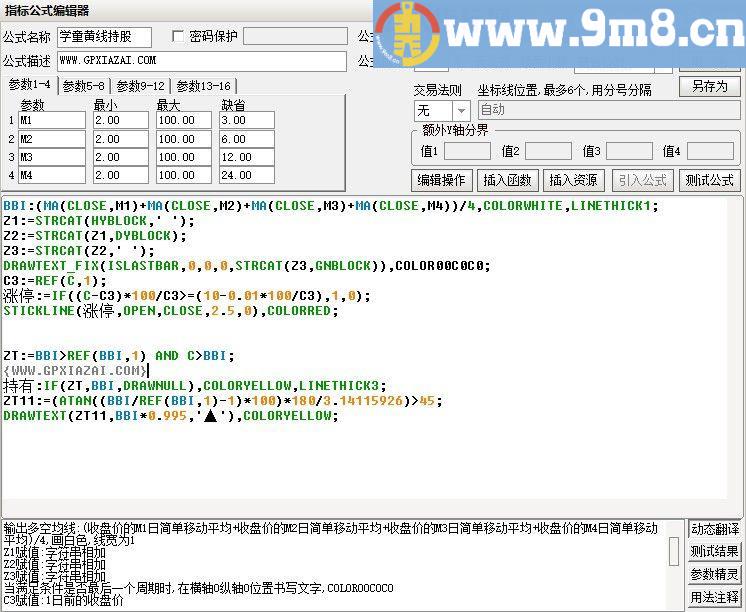Click the 插入资源 button

tap(573, 180)
